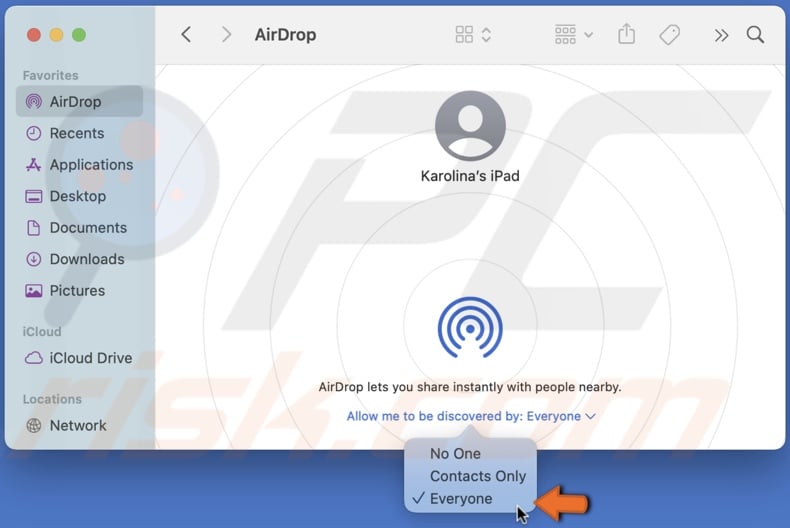Image resolution: width=790 pixels, height=528 pixels.
Task: Open Downloads in the sidebar
Action: click(80, 259)
